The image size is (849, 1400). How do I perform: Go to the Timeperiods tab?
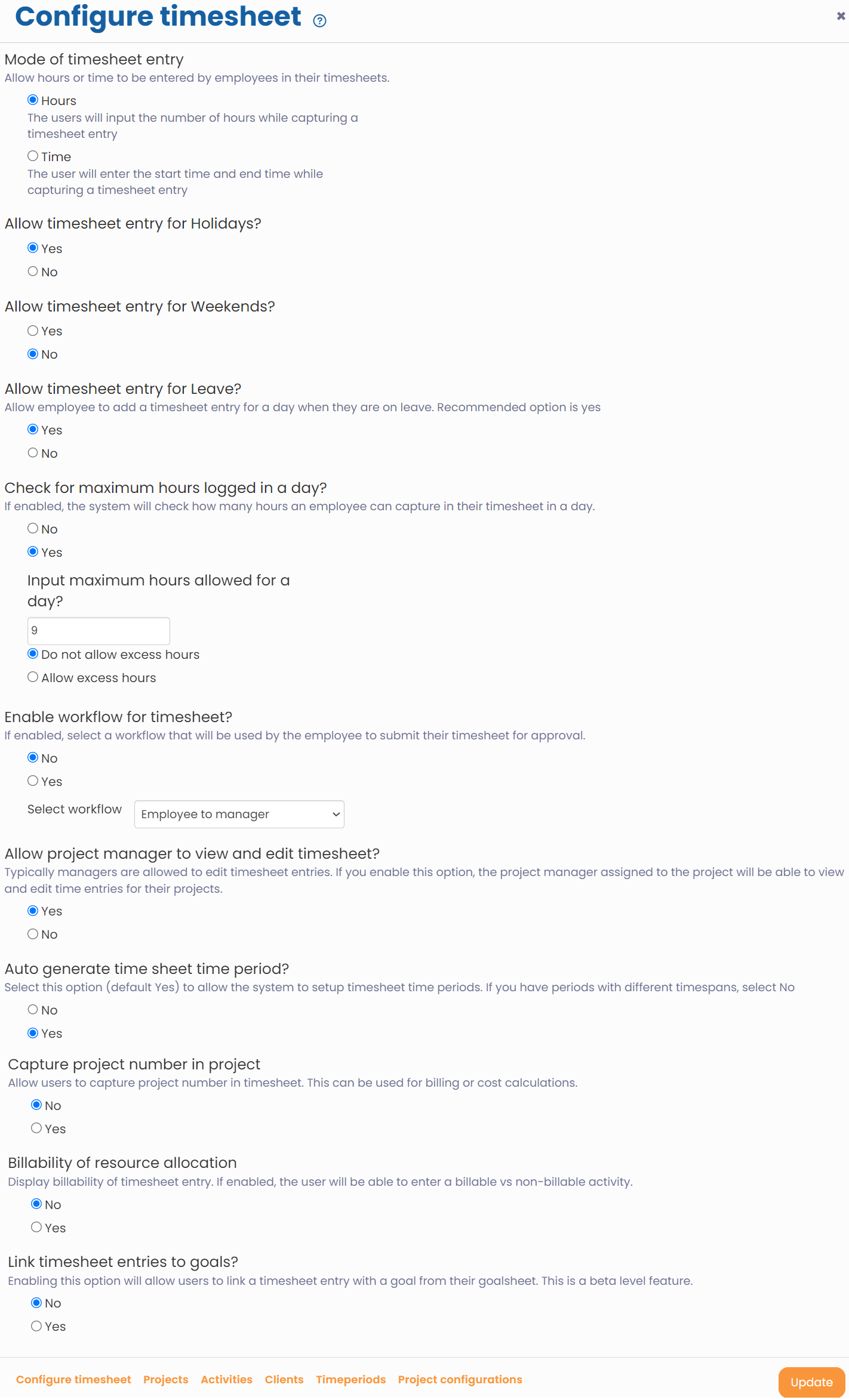(x=350, y=1380)
